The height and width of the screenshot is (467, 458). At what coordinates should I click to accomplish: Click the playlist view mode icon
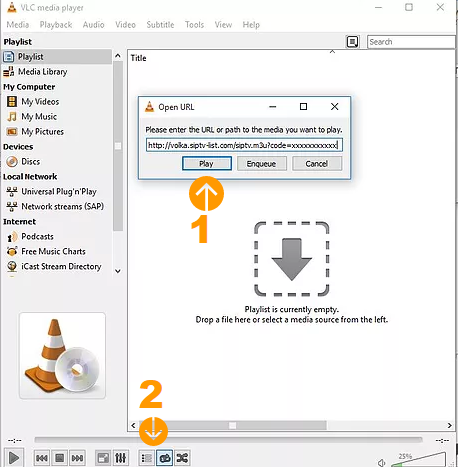point(353,42)
